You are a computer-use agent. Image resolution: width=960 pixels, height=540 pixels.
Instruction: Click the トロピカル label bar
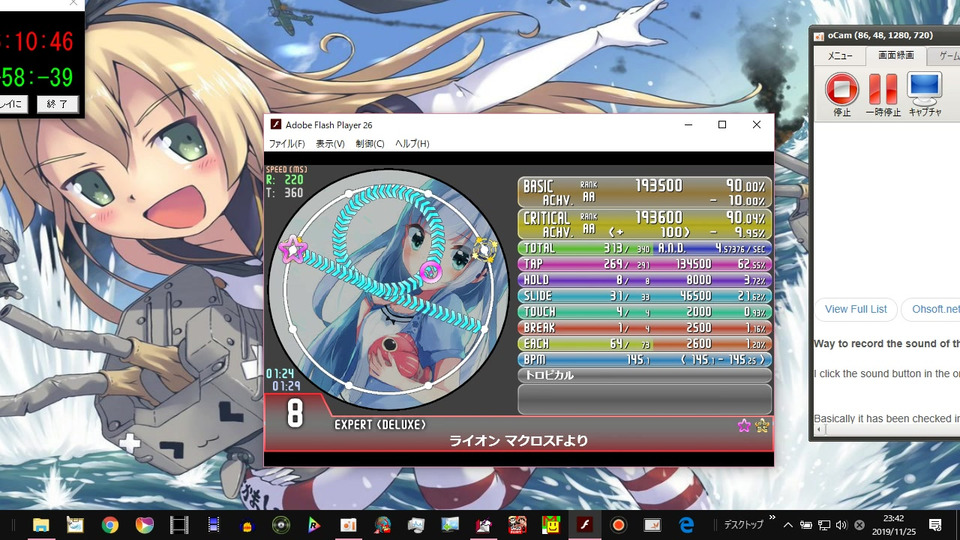645,375
